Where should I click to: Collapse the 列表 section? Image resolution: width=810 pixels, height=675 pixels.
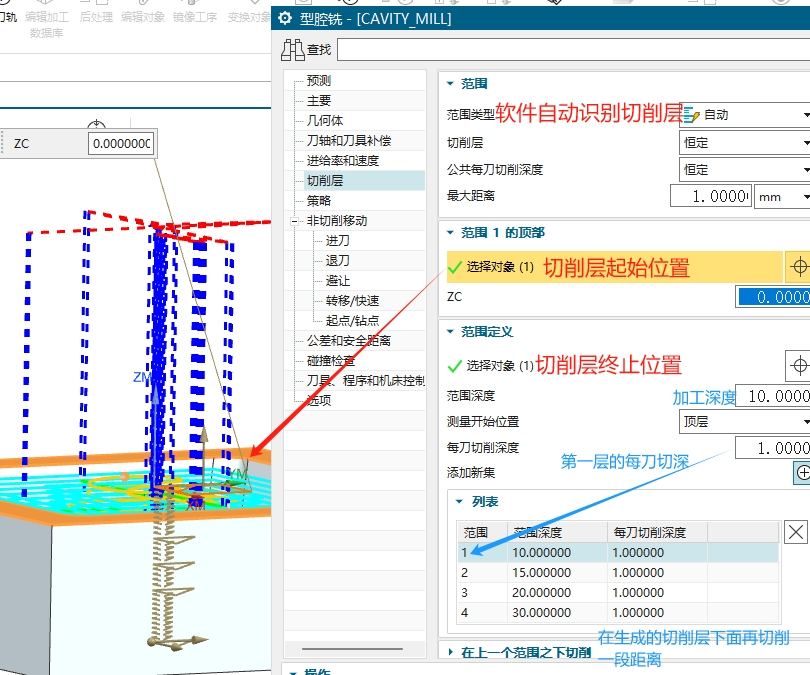click(x=459, y=501)
